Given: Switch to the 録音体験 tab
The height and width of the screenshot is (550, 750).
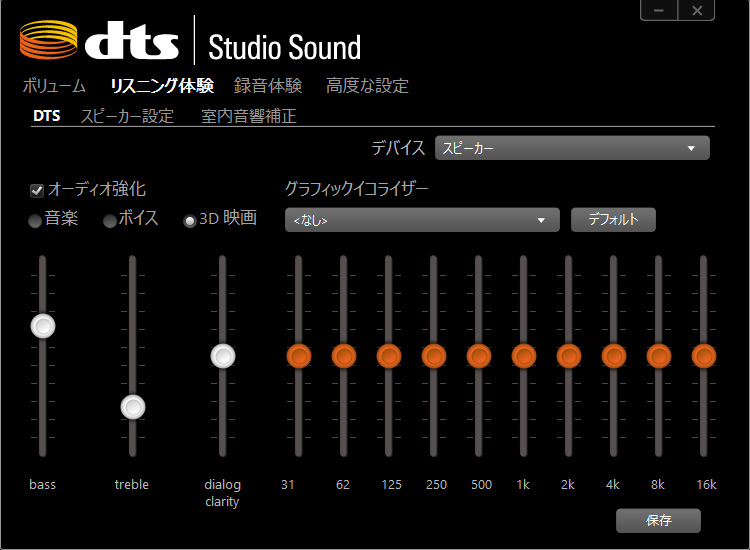Looking at the screenshot, I should (x=268, y=86).
